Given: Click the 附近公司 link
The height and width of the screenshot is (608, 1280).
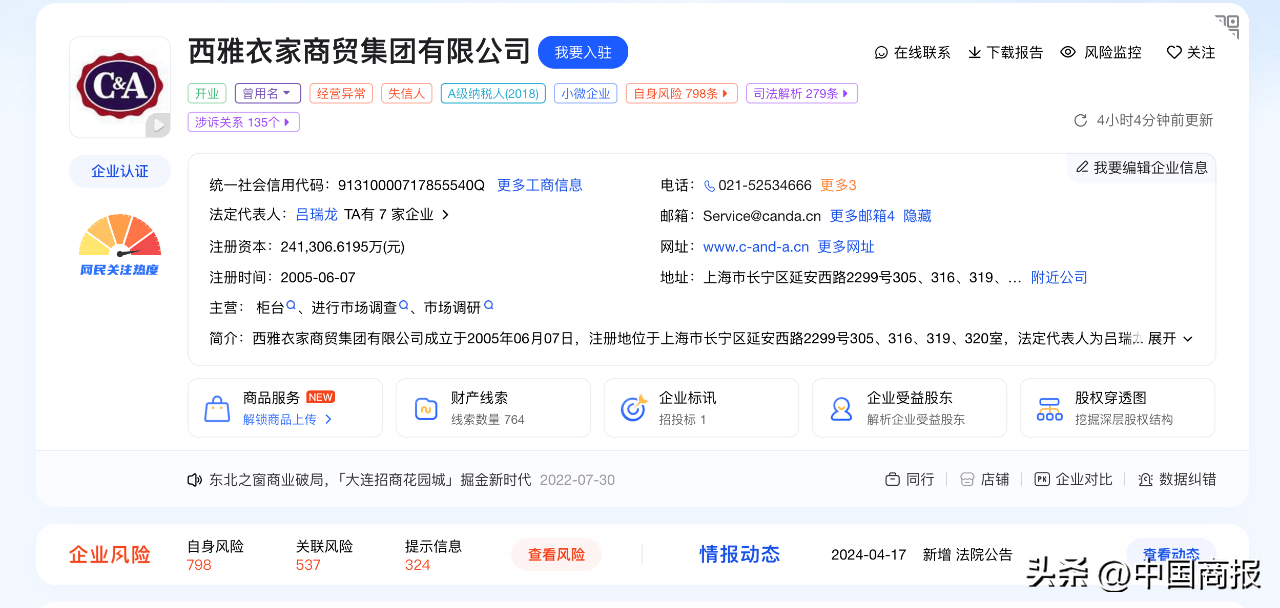Looking at the screenshot, I should (1059, 277).
